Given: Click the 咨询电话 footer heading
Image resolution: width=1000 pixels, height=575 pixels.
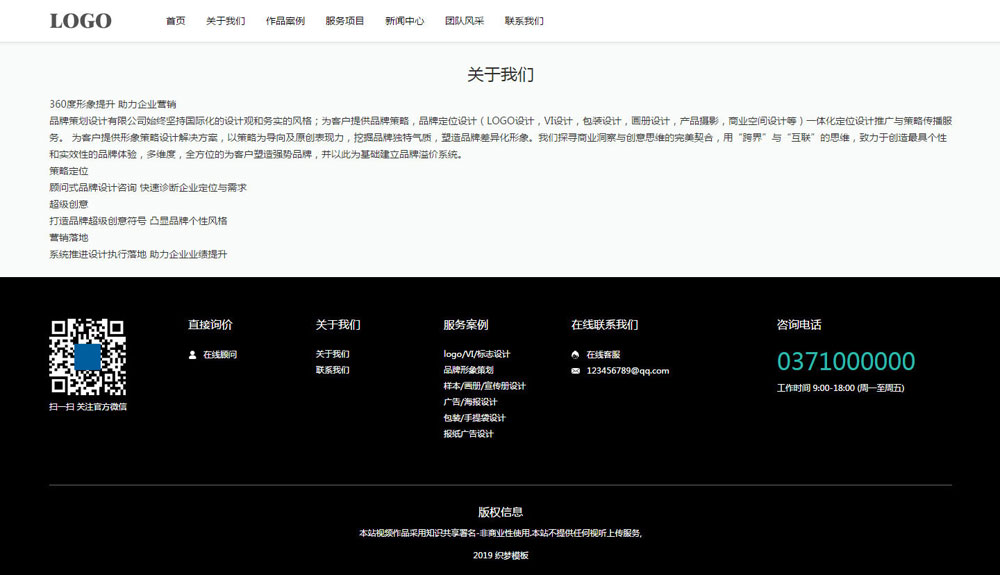Looking at the screenshot, I should click(x=799, y=325).
